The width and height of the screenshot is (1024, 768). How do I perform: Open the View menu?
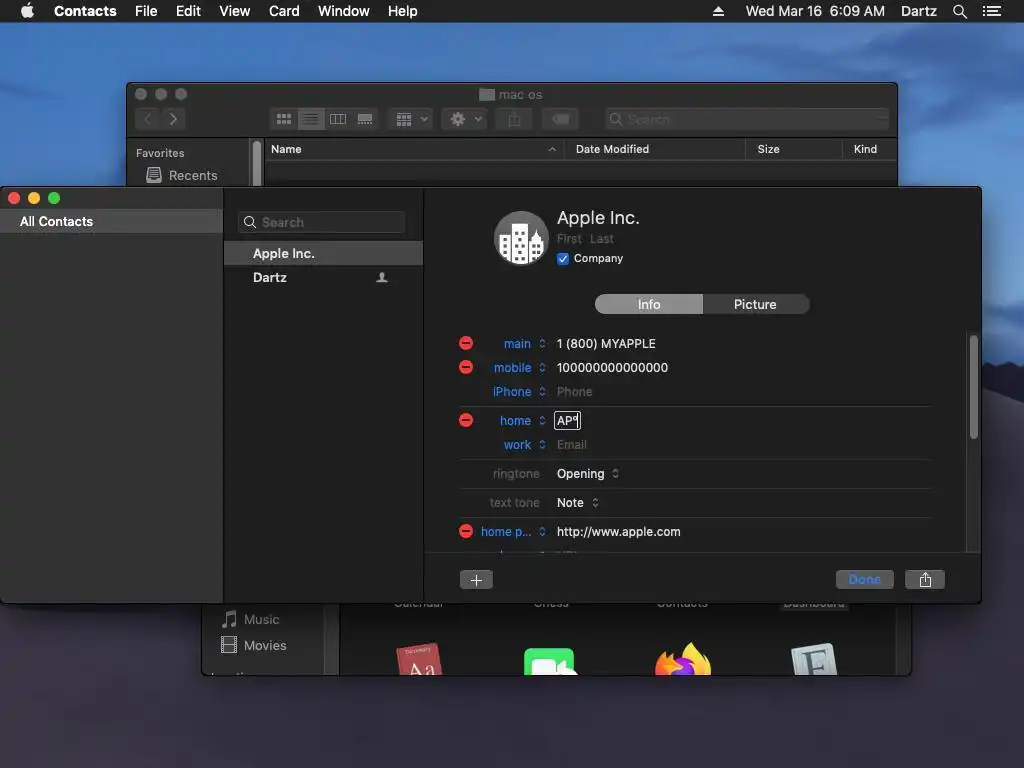[x=234, y=11]
